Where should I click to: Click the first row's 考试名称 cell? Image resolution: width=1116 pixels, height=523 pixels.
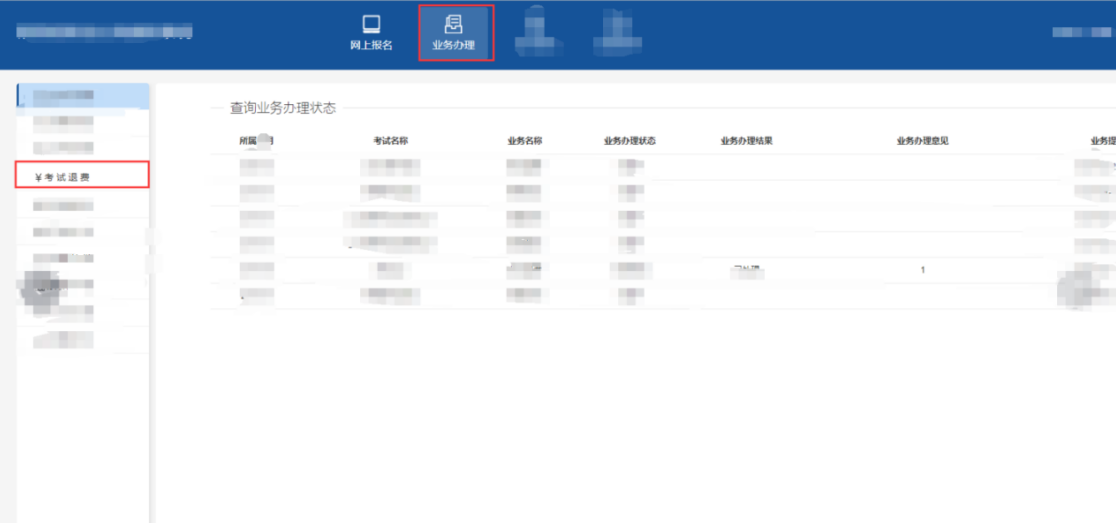390,167
